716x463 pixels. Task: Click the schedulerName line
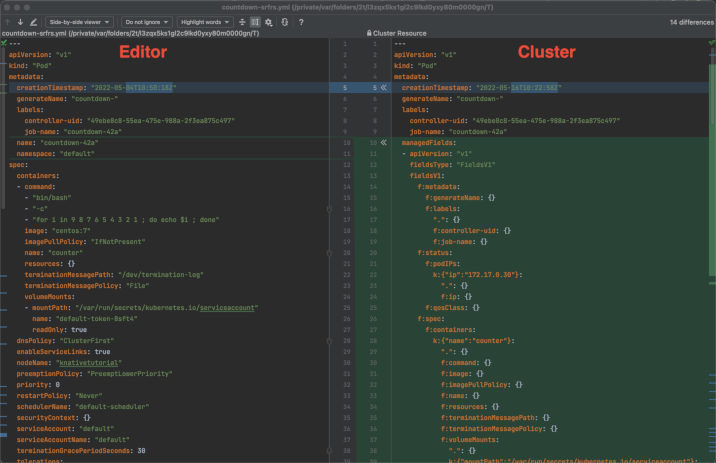tap(83, 407)
